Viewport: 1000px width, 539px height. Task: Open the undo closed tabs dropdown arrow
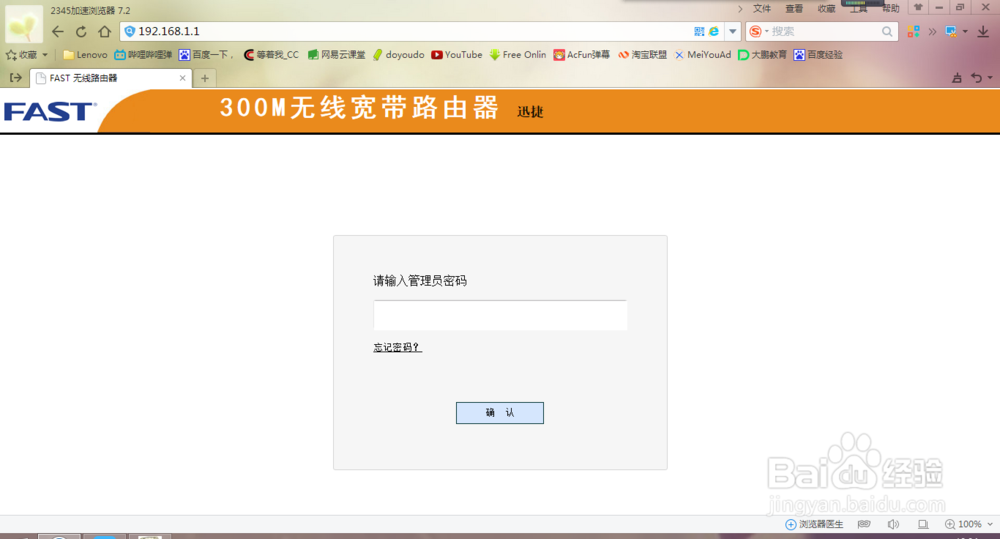coord(990,78)
